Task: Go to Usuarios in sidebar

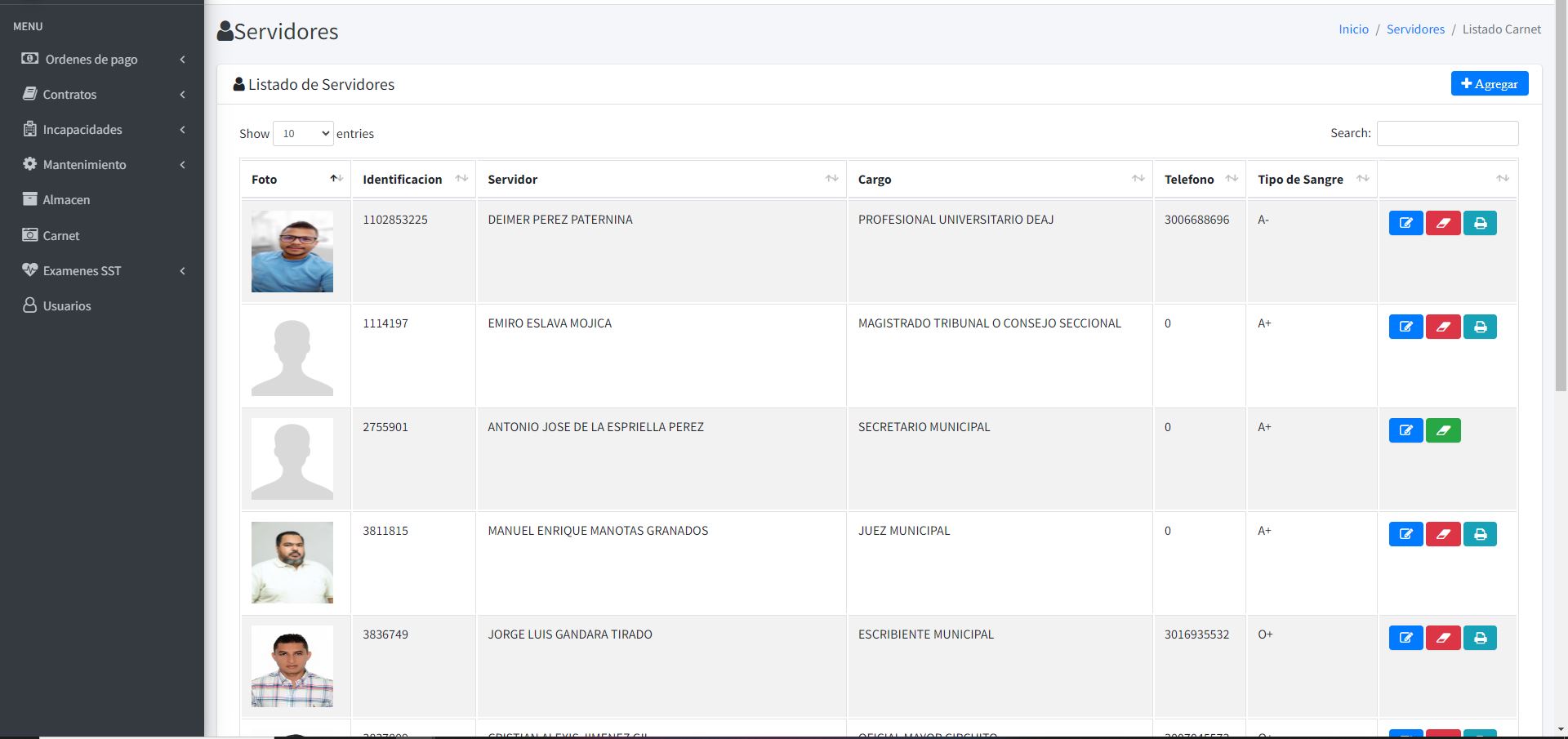Action: 66,306
